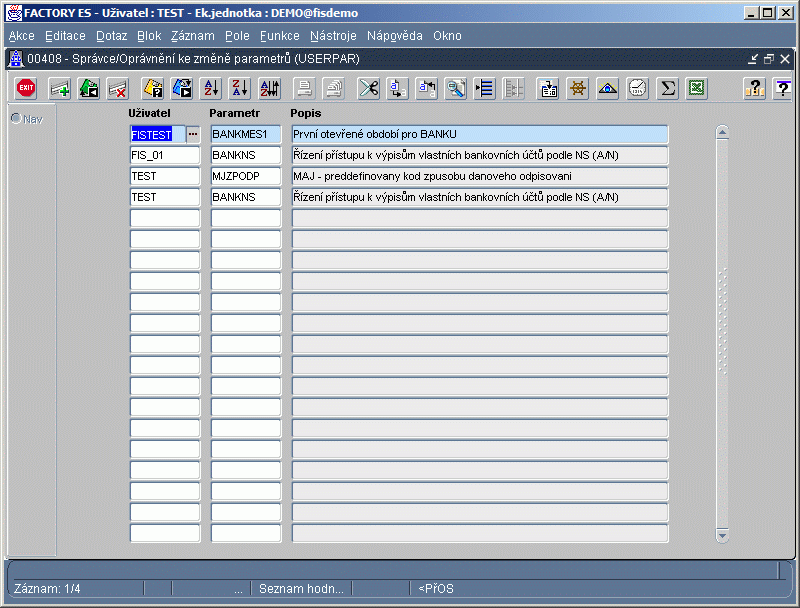Click the FISTEST user field
This screenshot has height=608, width=800.
(x=158, y=134)
